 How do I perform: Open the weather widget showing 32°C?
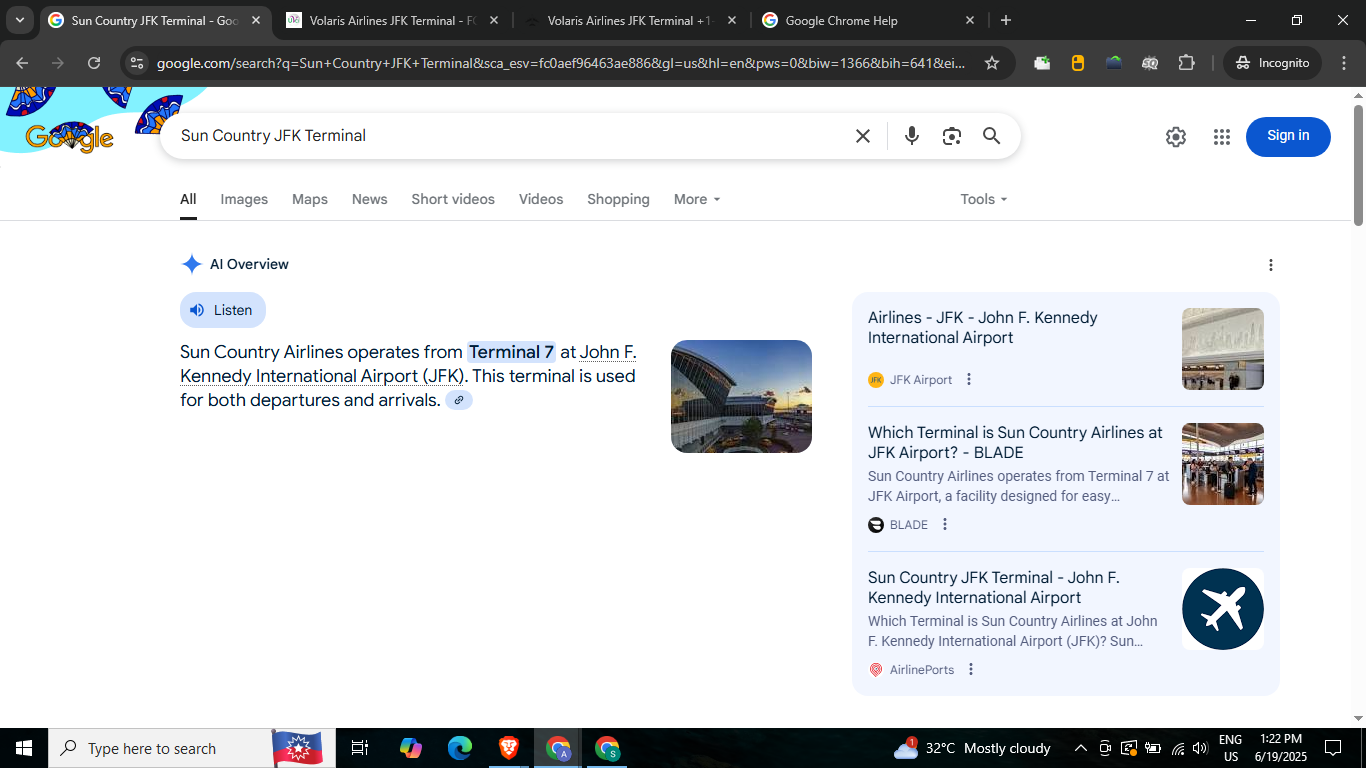click(972, 748)
